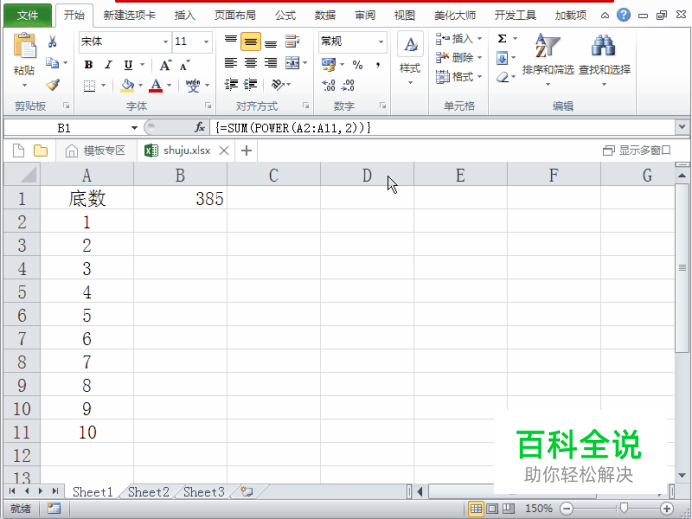Toggle align text right
The height and width of the screenshot is (519, 692).
point(271,63)
